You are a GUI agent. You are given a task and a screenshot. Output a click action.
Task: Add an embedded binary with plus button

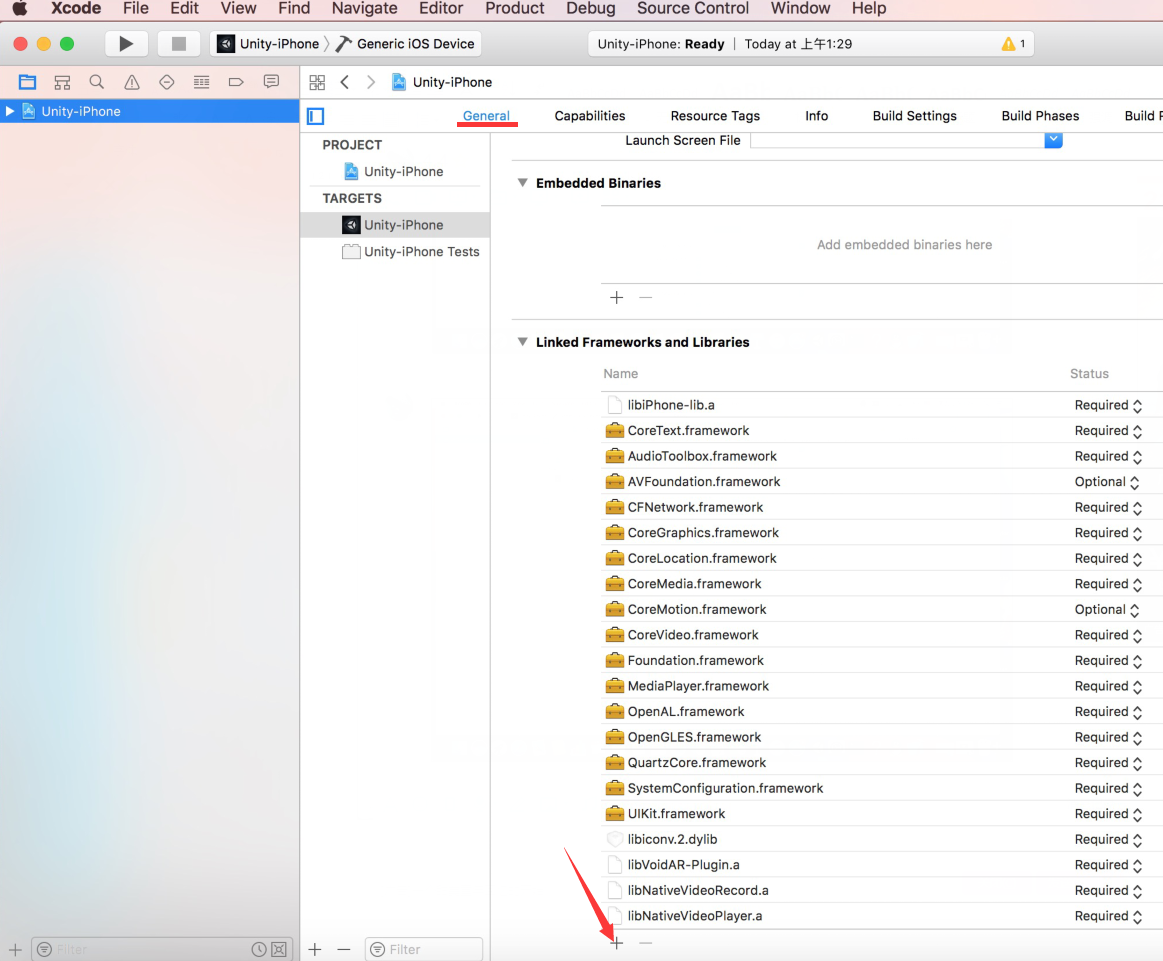click(616, 297)
